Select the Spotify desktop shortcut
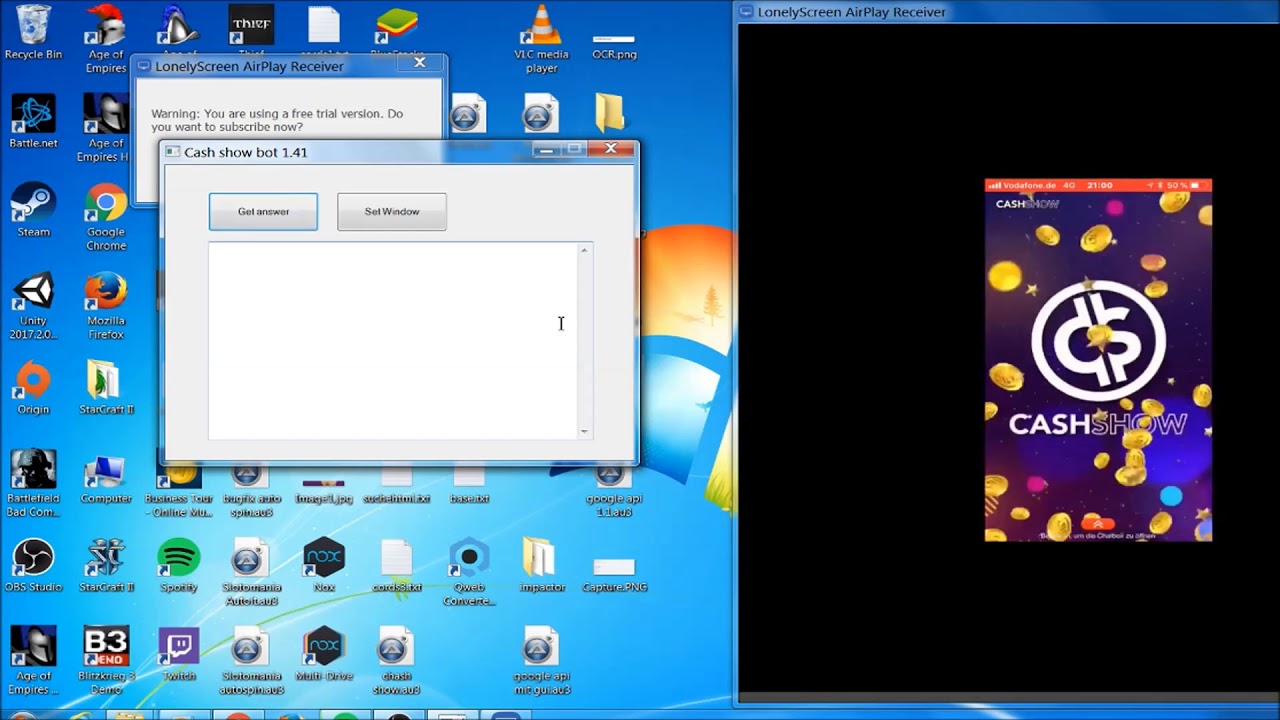1280x720 pixels. [x=179, y=566]
